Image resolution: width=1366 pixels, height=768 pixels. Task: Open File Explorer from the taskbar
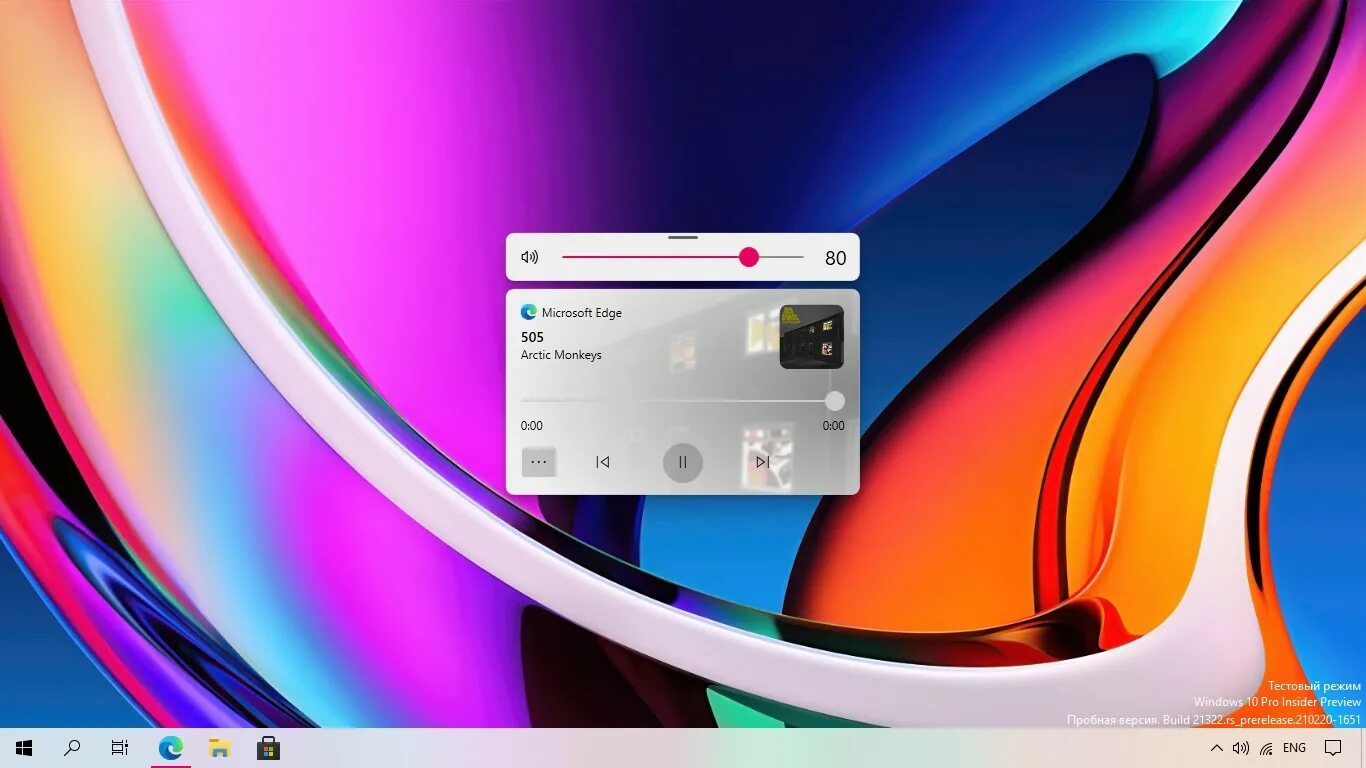[x=219, y=748]
